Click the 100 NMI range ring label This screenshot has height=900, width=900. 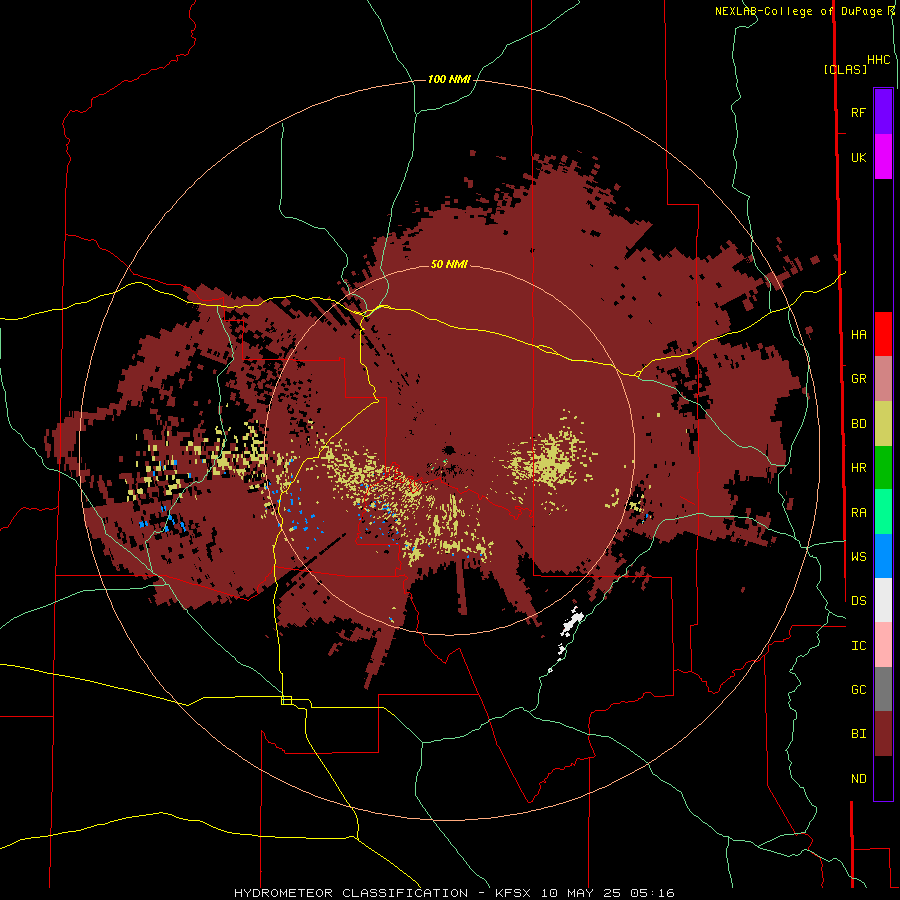(449, 79)
